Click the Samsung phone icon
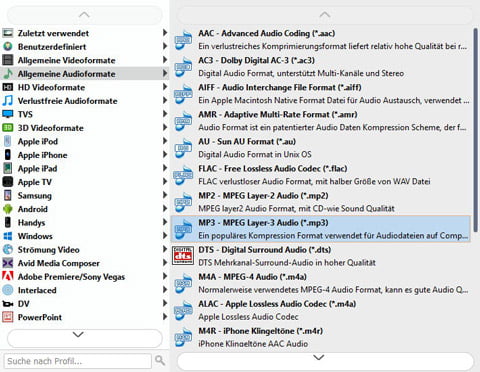This screenshot has height=372, width=480. [8, 195]
